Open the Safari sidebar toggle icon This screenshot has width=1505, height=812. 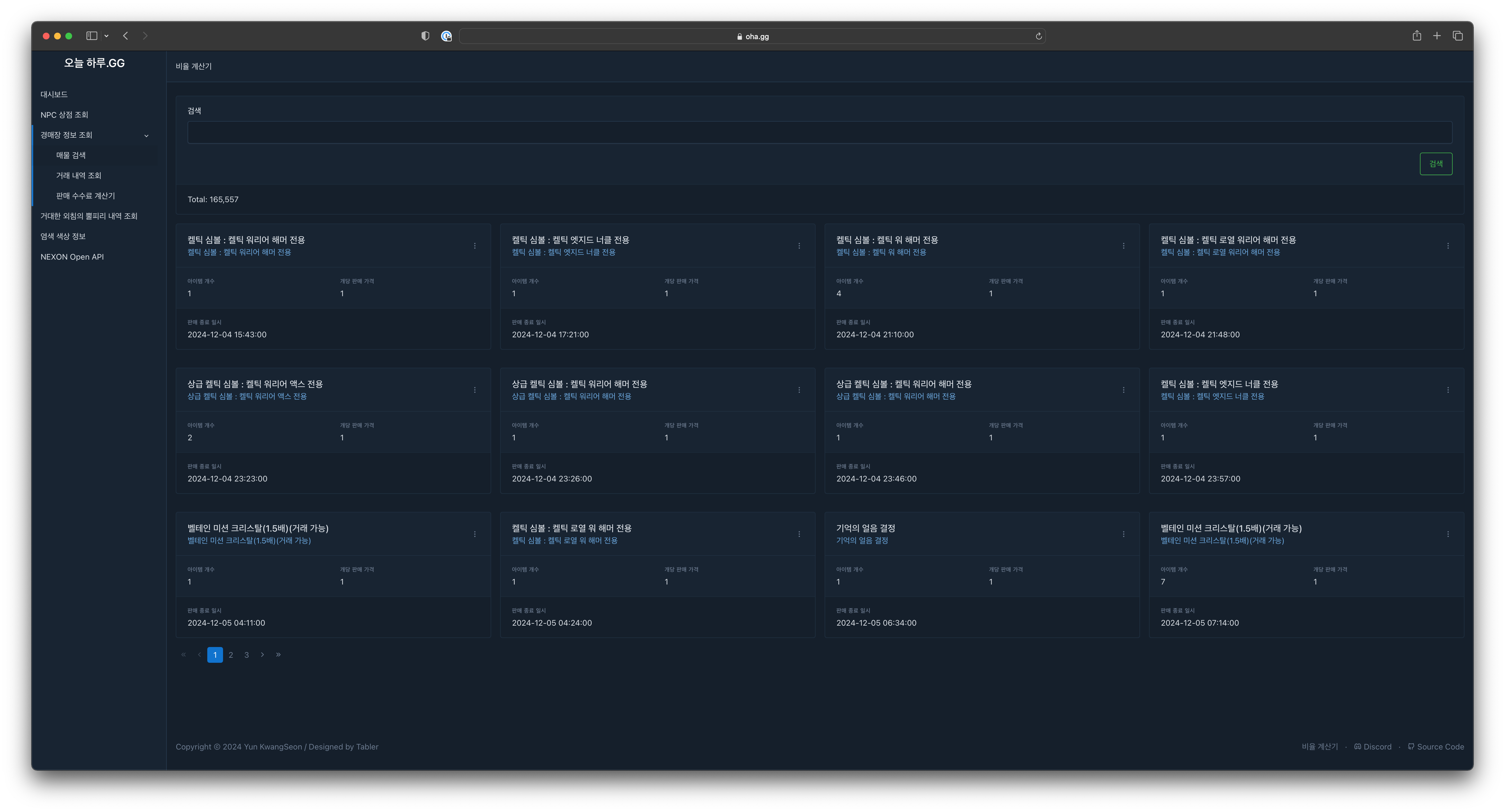(x=92, y=36)
